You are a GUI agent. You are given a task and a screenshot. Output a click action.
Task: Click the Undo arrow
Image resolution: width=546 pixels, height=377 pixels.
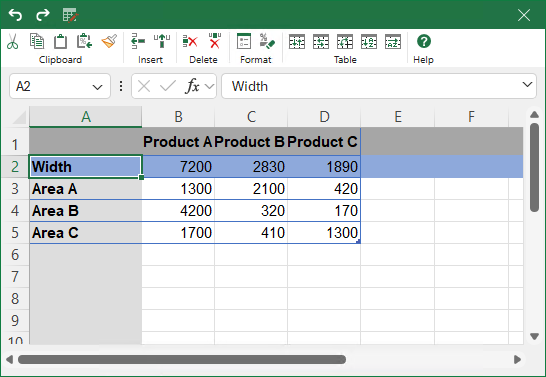15,15
